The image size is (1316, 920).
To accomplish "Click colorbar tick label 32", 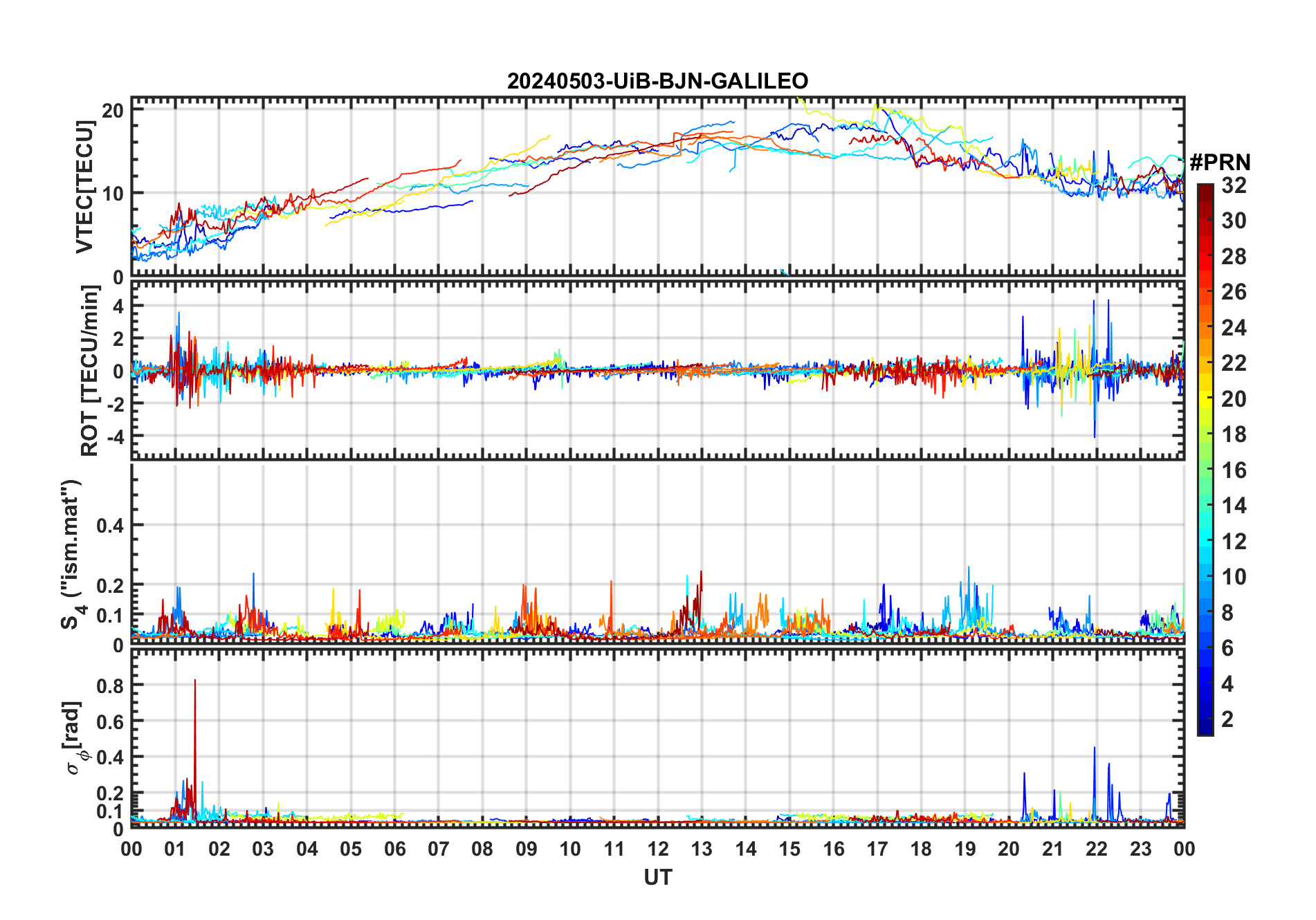I will pyautogui.click(x=1234, y=185).
